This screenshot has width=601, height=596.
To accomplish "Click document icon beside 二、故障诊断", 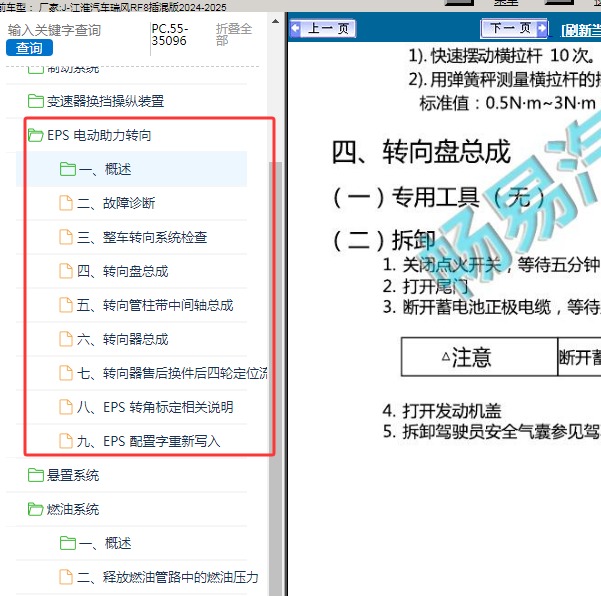I will pyautogui.click(x=66, y=203).
